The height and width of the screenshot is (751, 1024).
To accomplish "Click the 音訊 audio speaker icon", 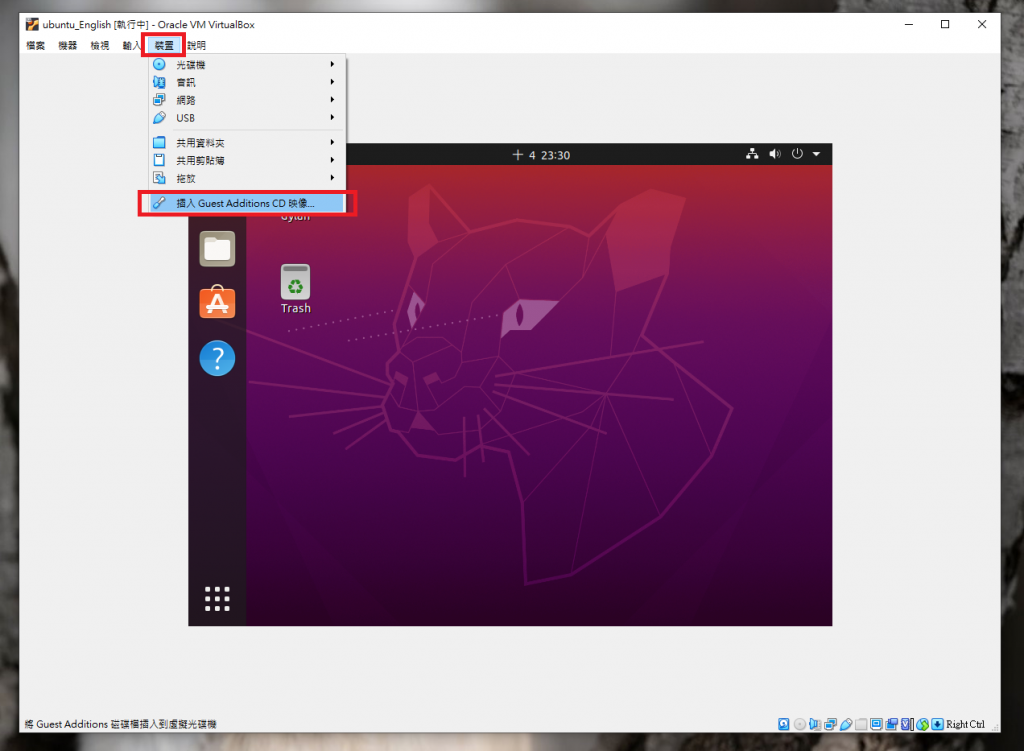I will click(x=159, y=82).
